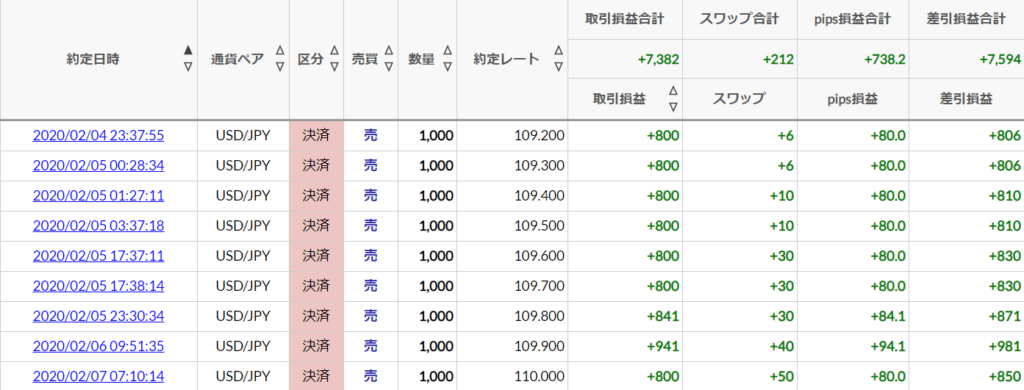This screenshot has width=1024, height=390.
Task: Open the trade dated 2020/02/05 23:30:34
Action: coord(98,316)
